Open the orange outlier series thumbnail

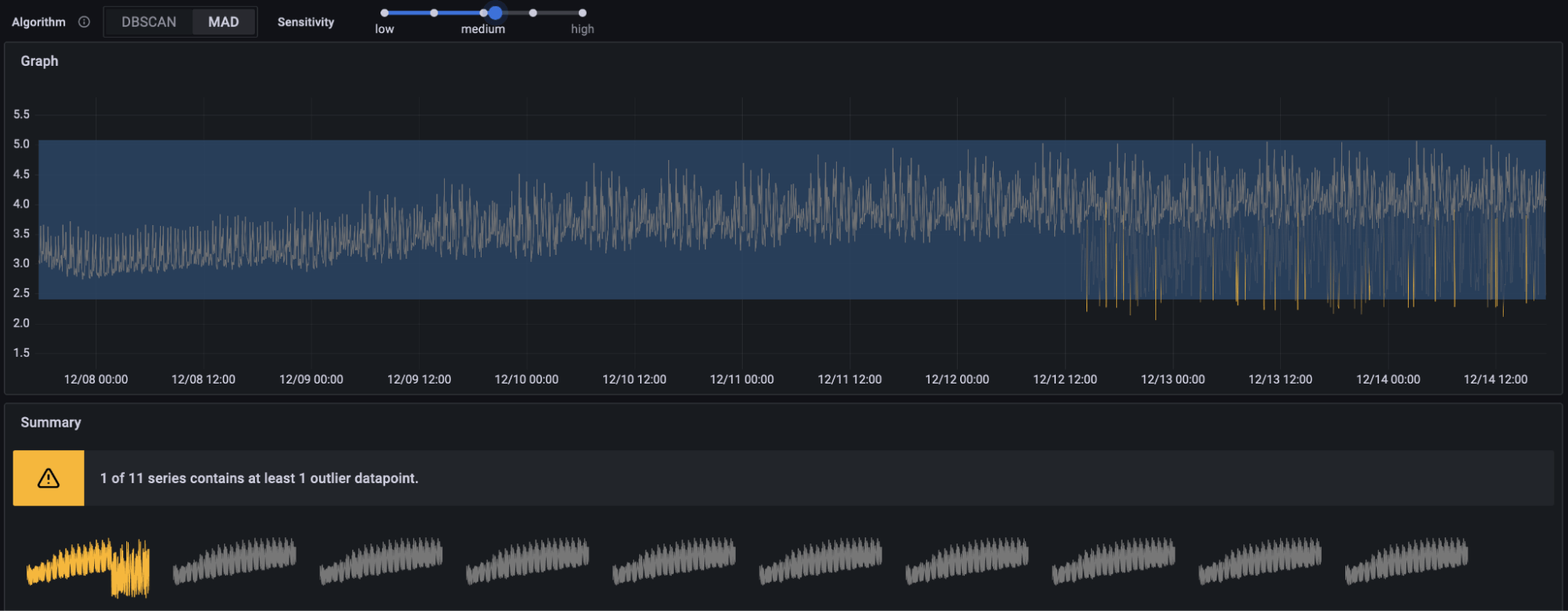(88, 567)
